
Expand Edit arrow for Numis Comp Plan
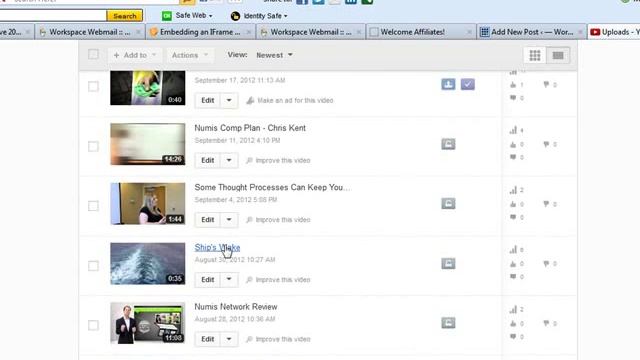coord(229,160)
